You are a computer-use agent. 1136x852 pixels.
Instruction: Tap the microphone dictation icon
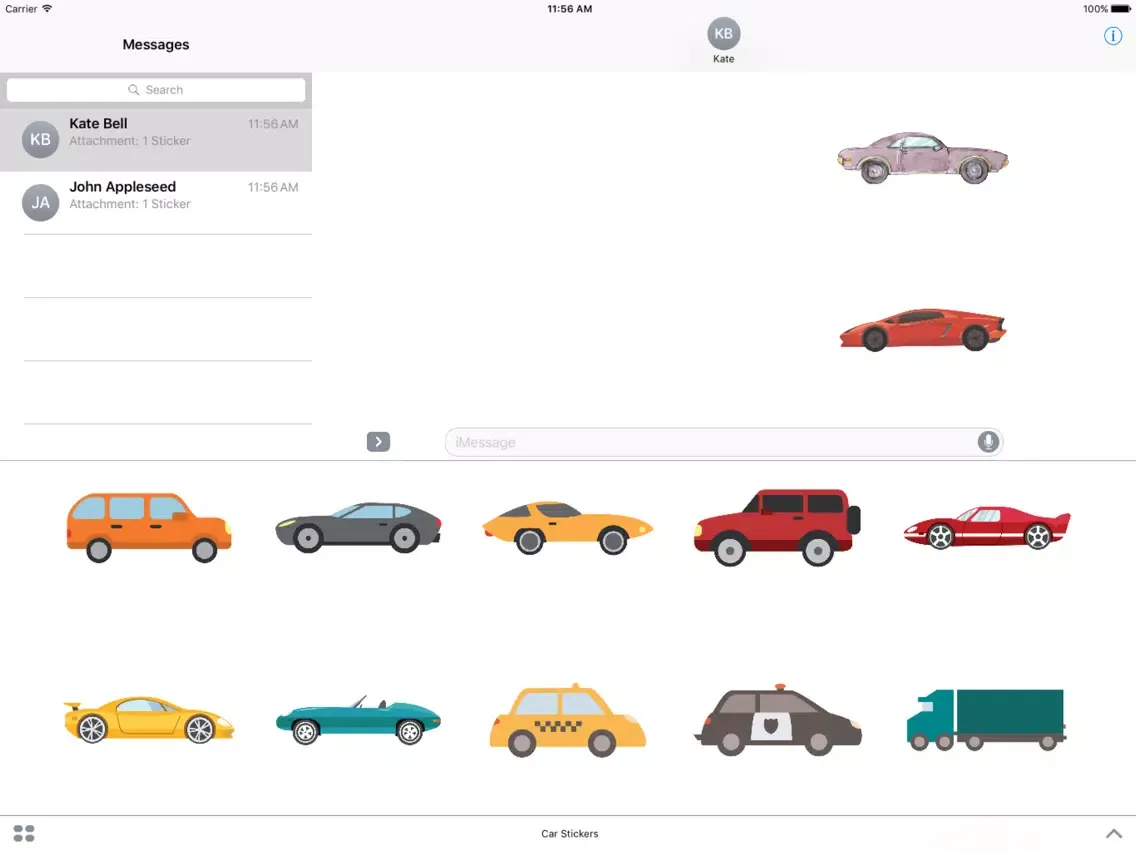click(x=988, y=442)
